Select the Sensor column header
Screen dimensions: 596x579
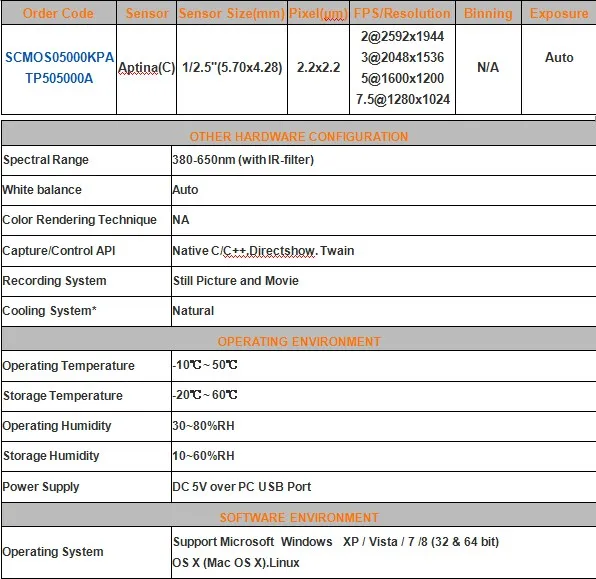tap(147, 13)
